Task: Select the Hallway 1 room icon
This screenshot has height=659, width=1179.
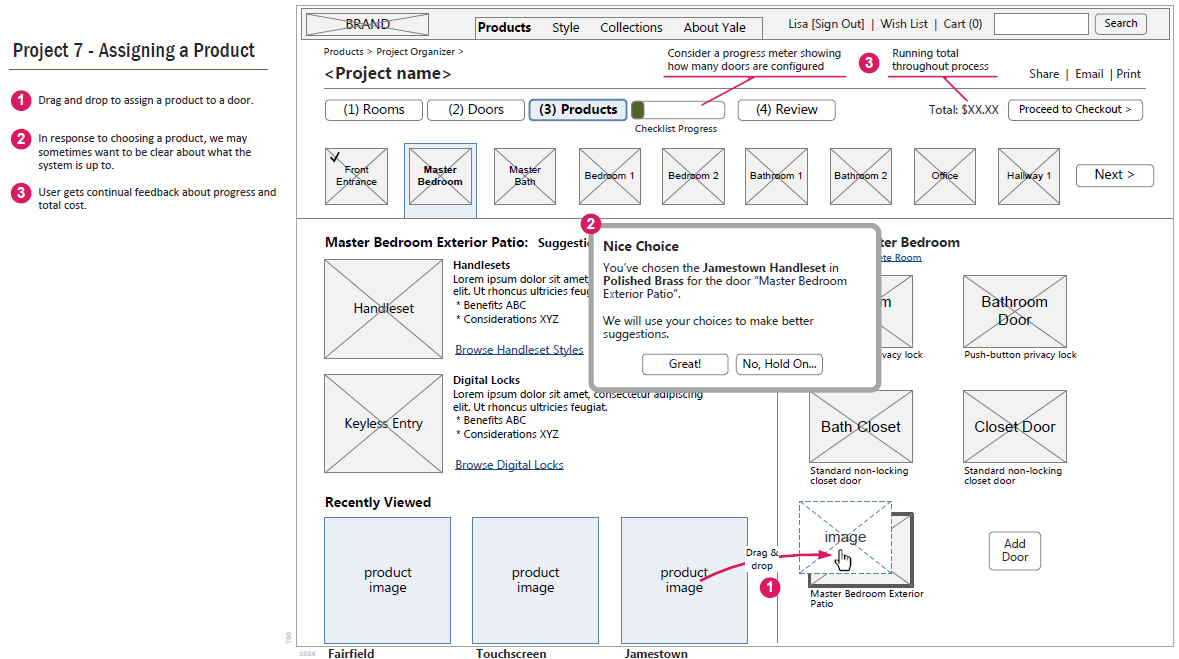Action: (x=1029, y=176)
